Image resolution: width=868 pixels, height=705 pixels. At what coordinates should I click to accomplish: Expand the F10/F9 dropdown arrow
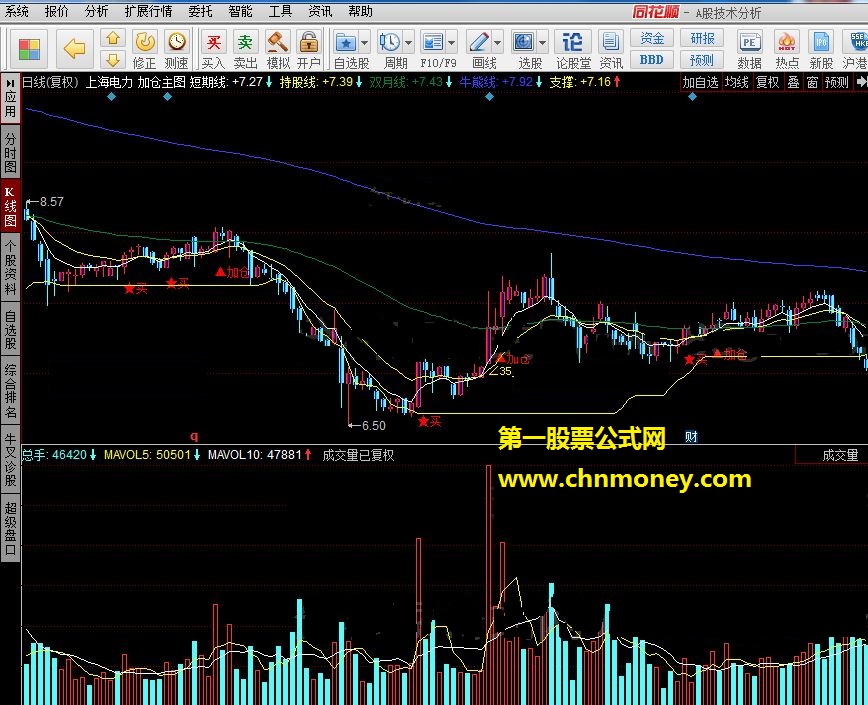[452, 43]
